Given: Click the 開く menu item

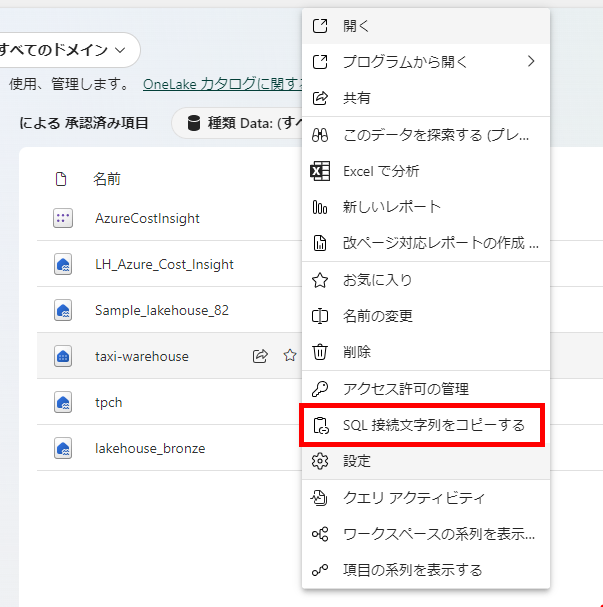Looking at the screenshot, I should pyautogui.click(x=426, y=26).
